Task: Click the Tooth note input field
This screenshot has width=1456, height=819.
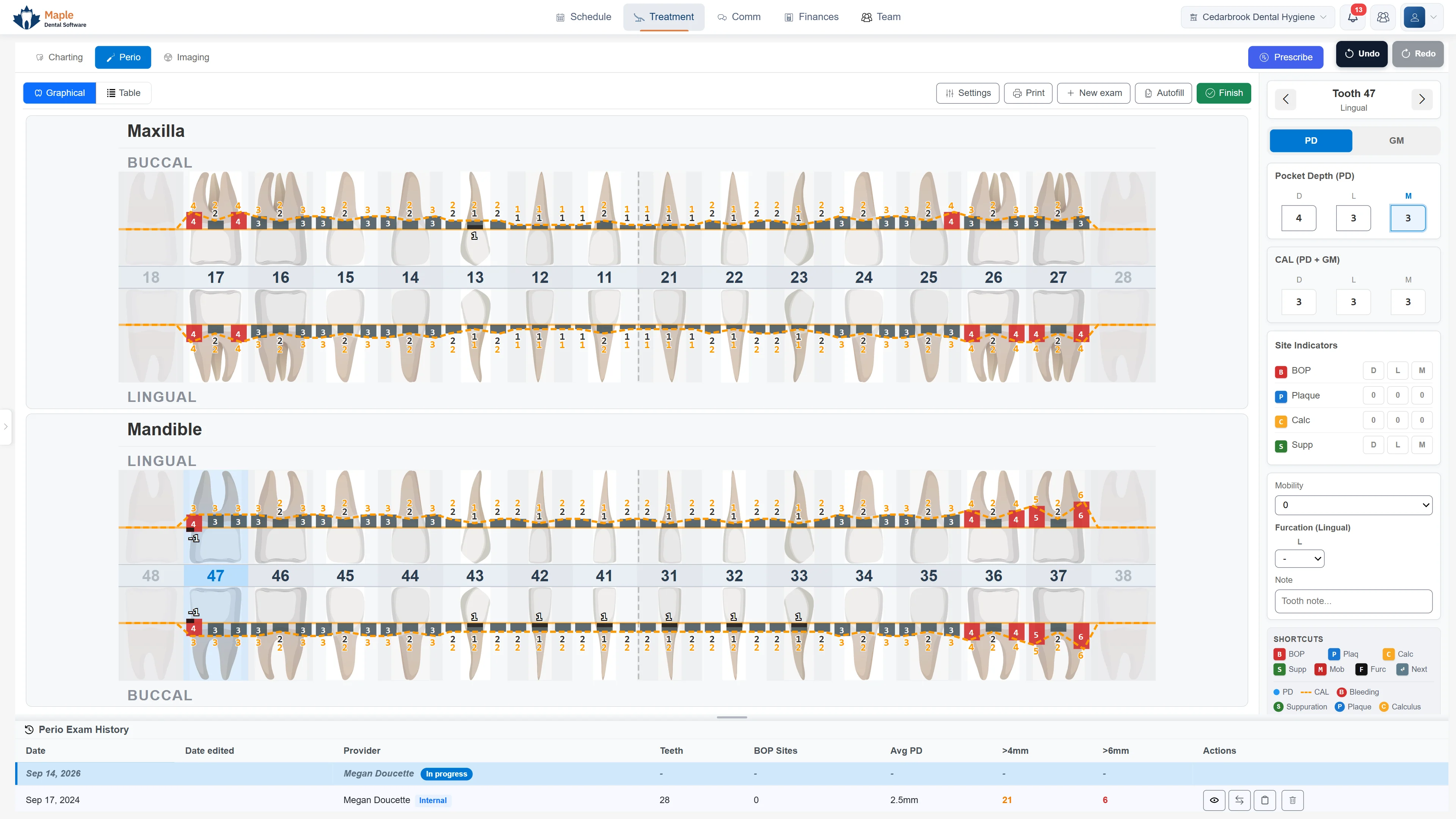Action: [x=1354, y=601]
